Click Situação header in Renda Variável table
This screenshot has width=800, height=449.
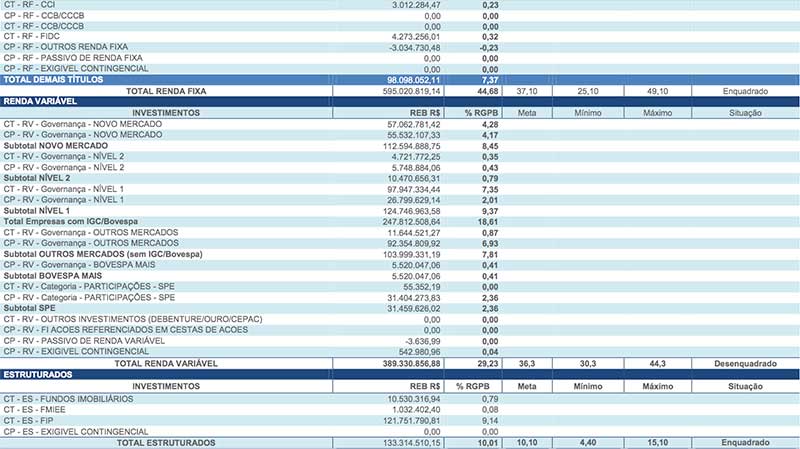click(x=745, y=114)
